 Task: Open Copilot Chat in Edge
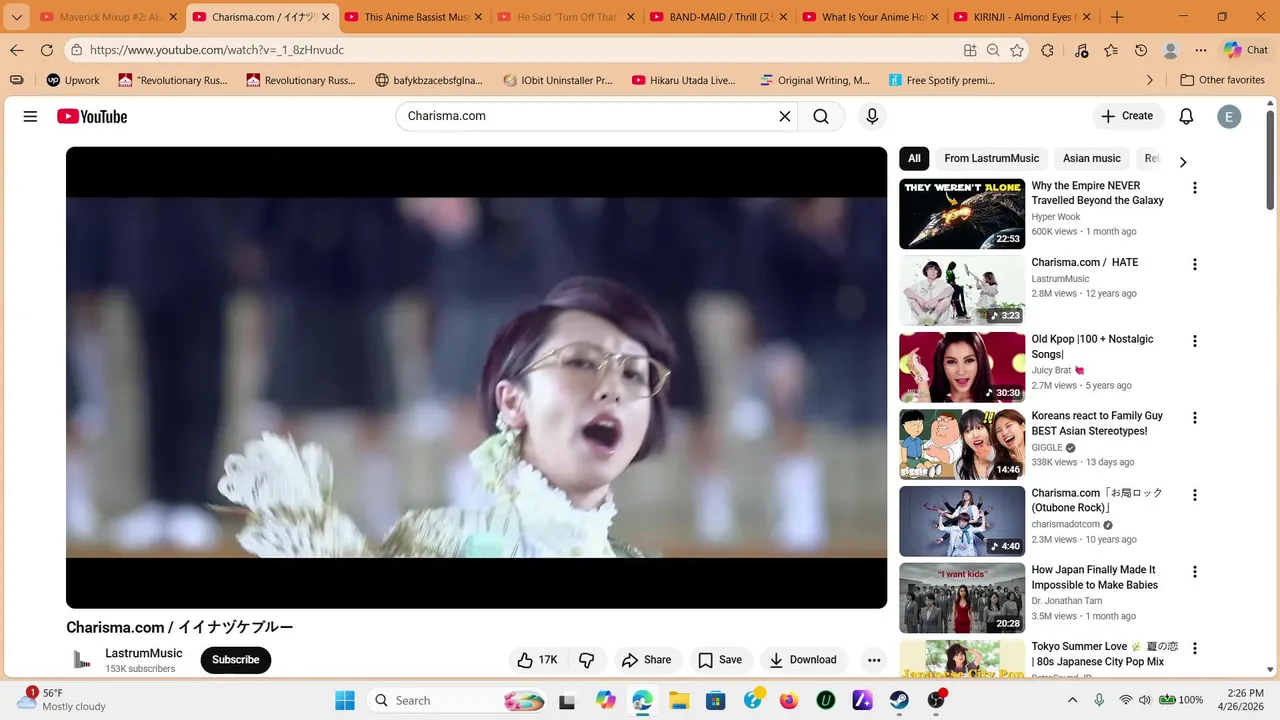point(1246,50)
